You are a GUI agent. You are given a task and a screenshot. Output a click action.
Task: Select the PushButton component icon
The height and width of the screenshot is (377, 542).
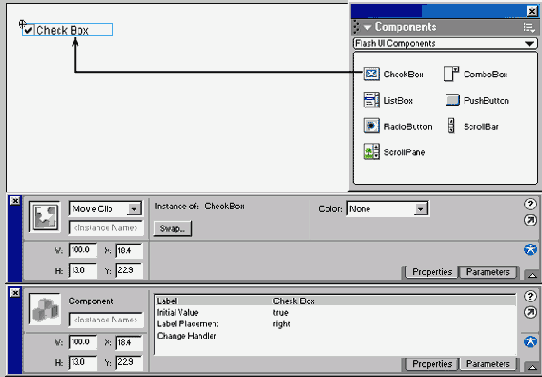(452, 100)
